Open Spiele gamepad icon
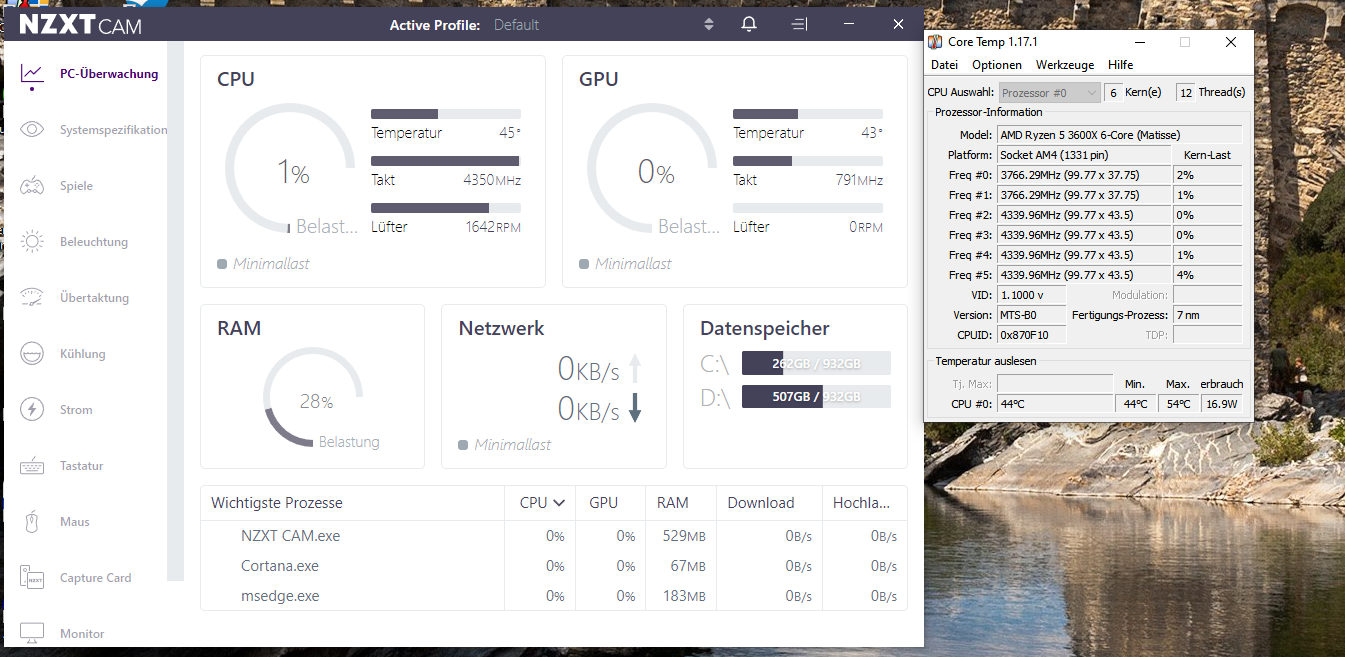 [x=32, y=186]
